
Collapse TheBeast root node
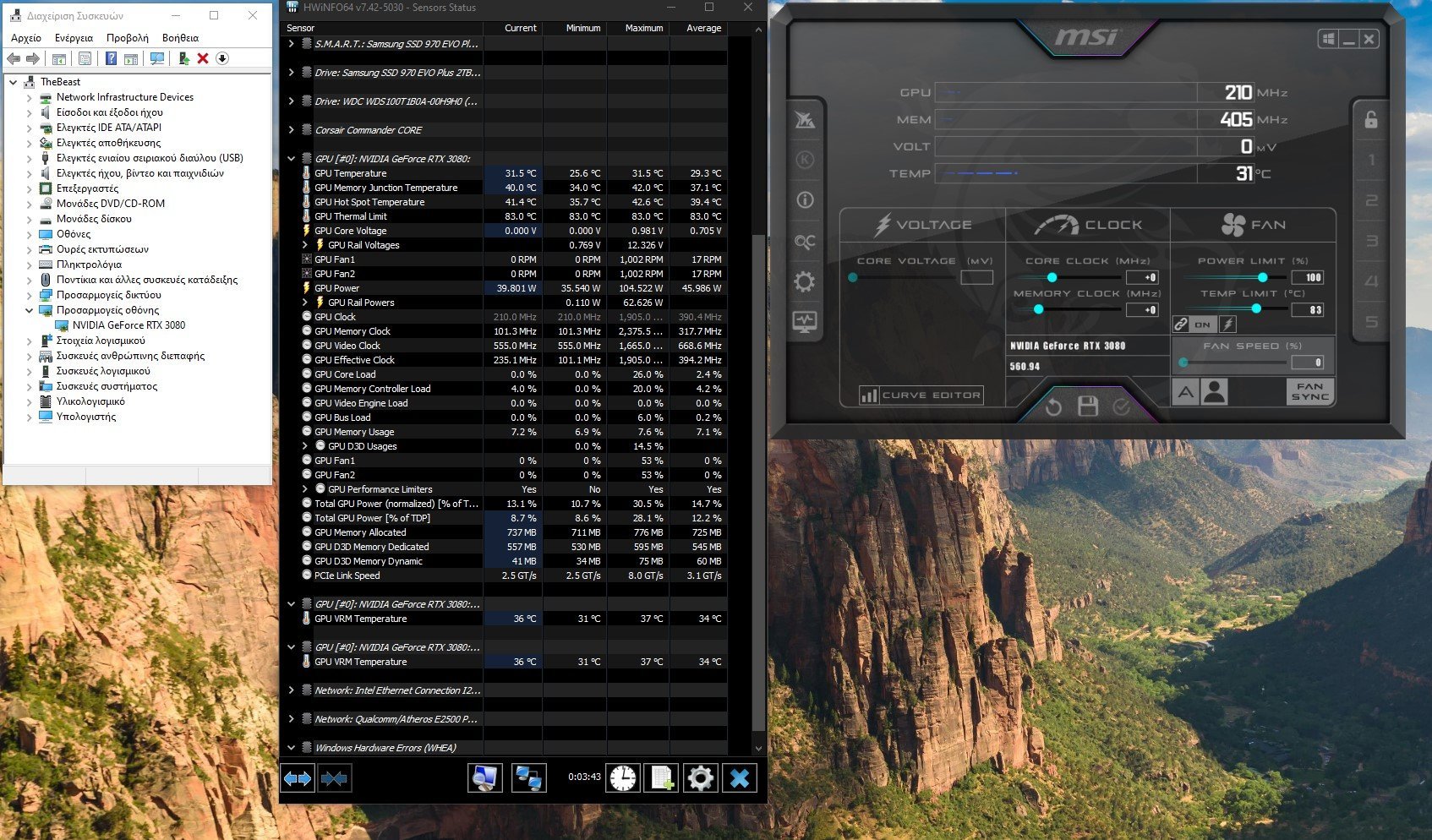pyautogui.click(x=13, y=82)
